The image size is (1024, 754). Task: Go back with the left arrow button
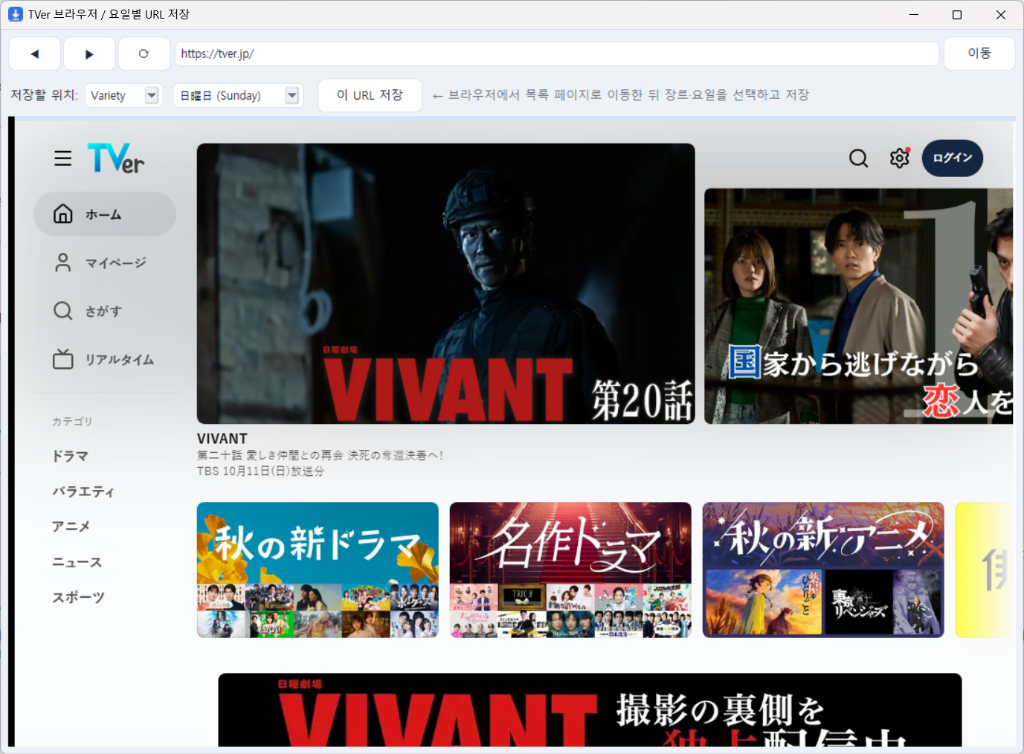tap(35, 54)
